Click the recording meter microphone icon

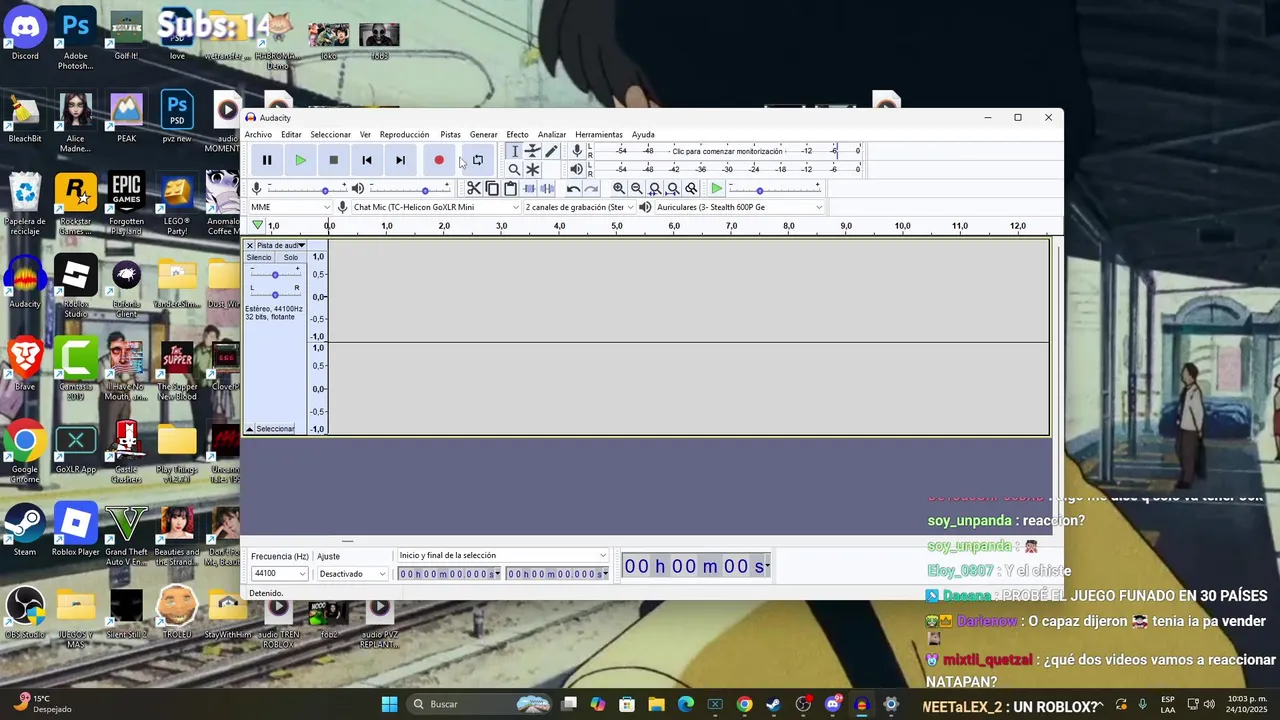(577, 151)
